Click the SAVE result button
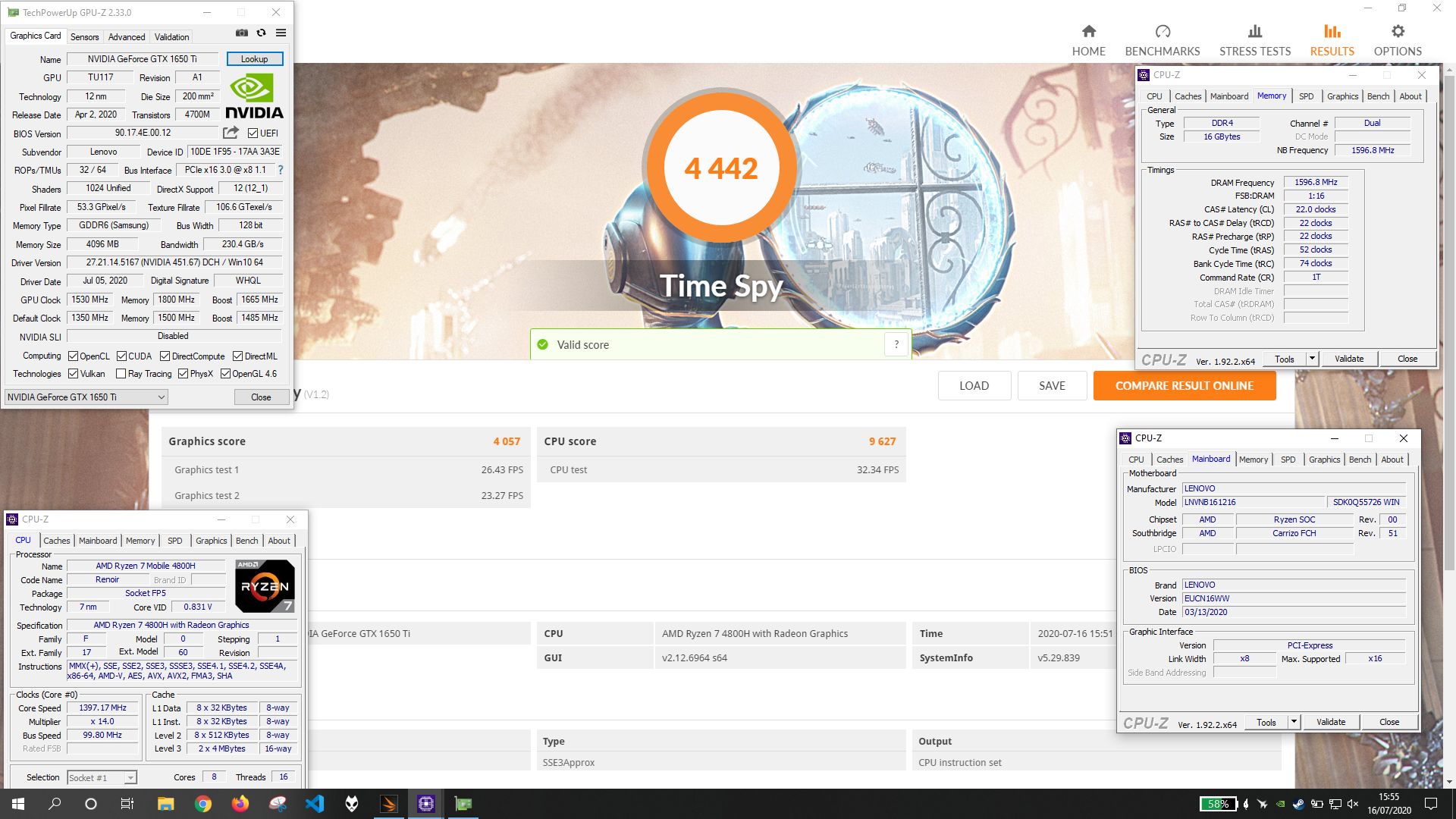Screen dimensions: 1456x819 click(x=1051, y=385)
